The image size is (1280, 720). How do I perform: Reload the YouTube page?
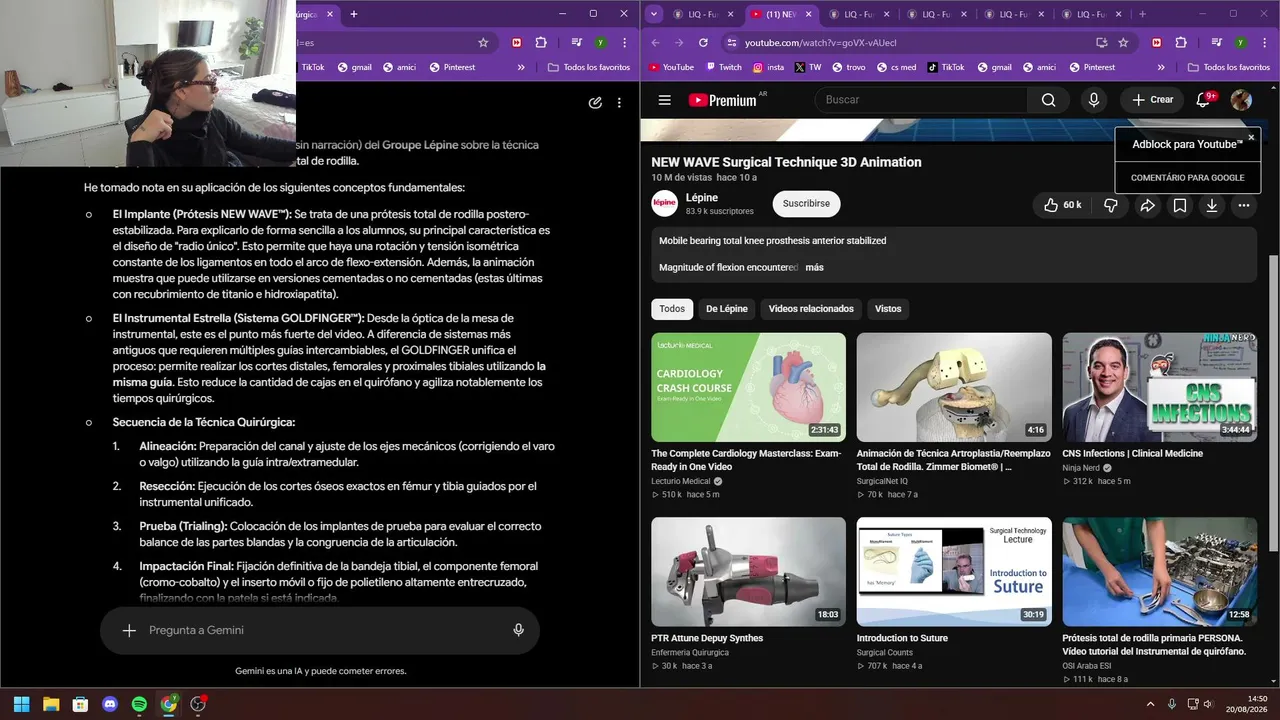[703, 43]
